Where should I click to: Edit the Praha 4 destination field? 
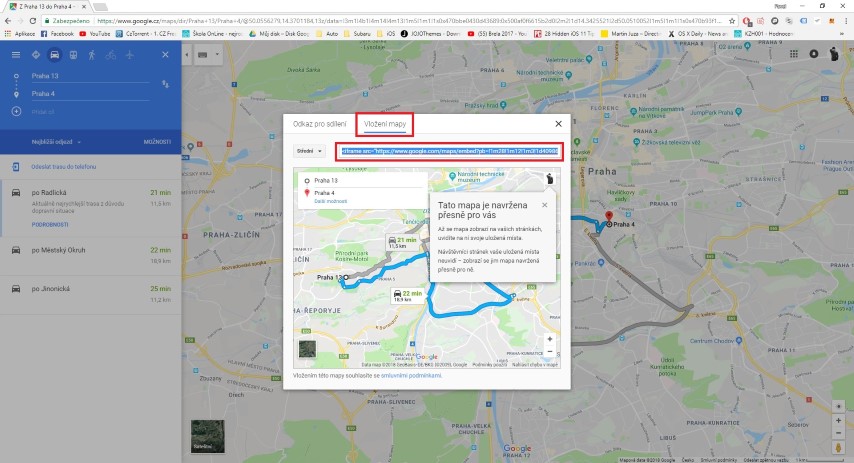tap(90, 94)
